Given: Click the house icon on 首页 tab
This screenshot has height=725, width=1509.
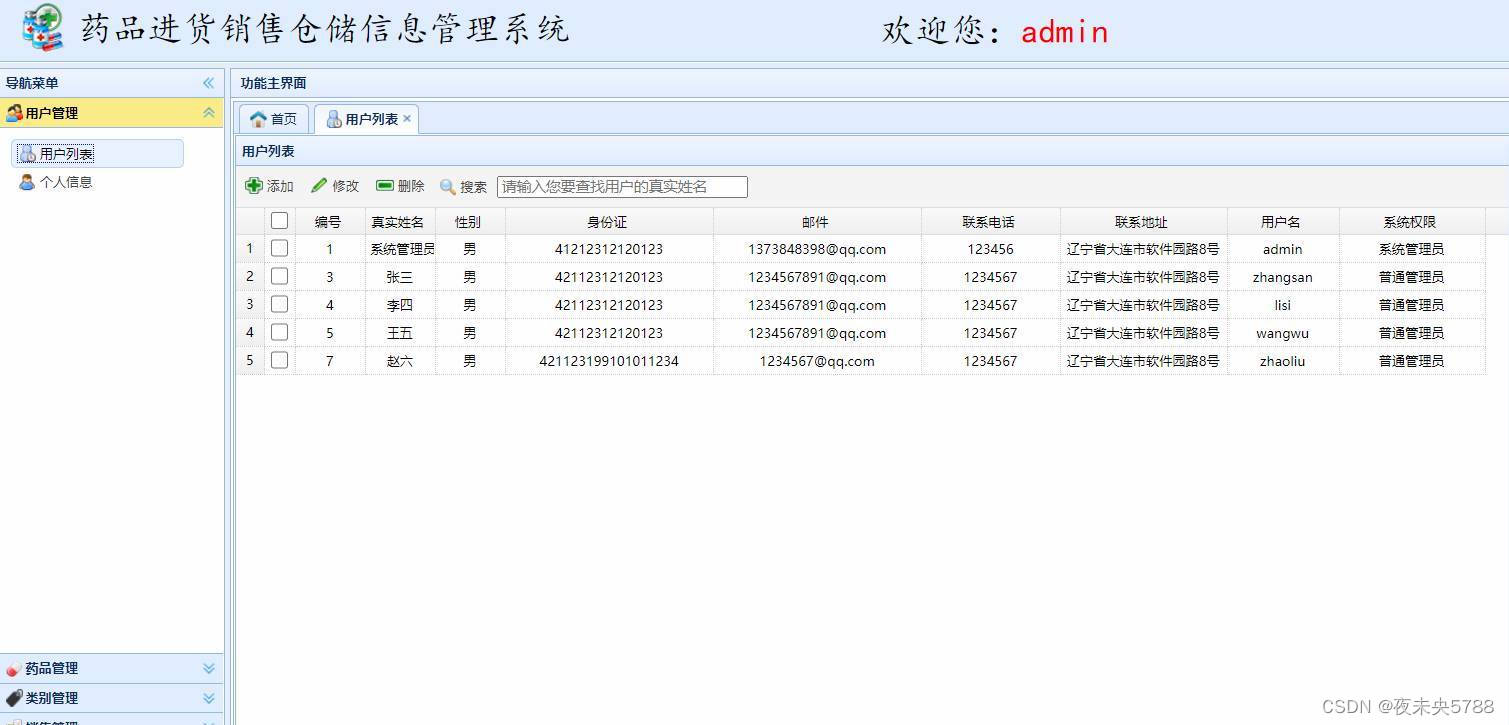Looking at the screenshot, I should point(258,119).
